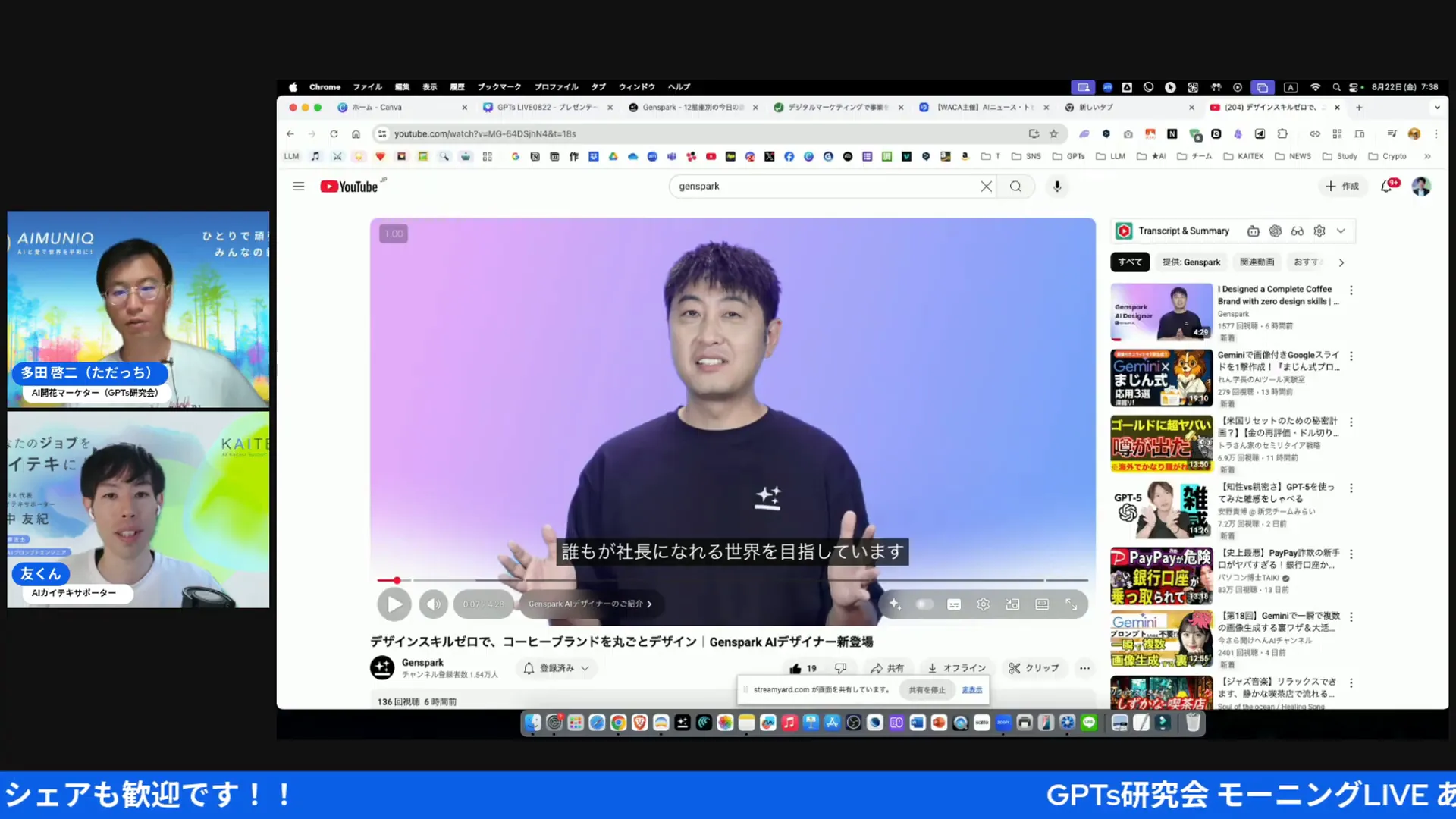
Task: Select the 関連動画 filter chip
Action: (1257, 262)
